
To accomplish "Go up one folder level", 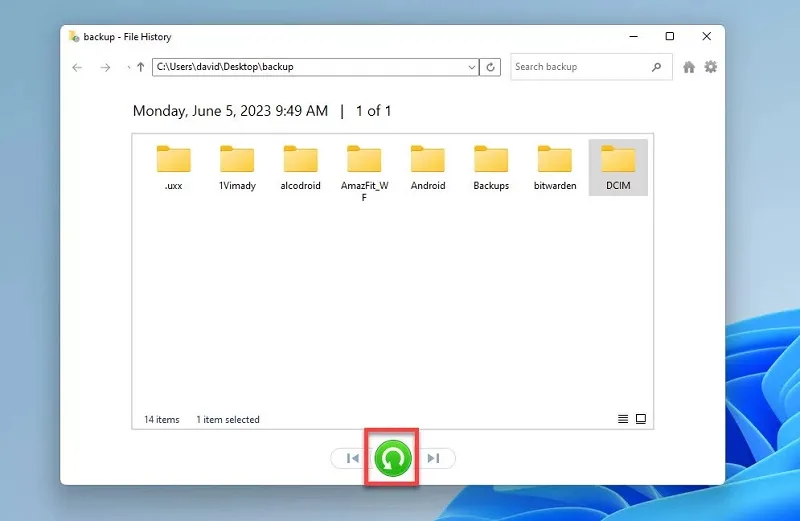I will pos(141,67).
